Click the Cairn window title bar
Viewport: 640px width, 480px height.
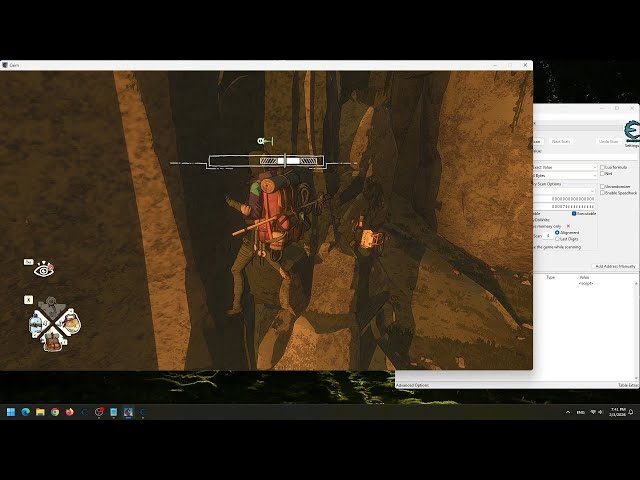[x=266, y=65]
